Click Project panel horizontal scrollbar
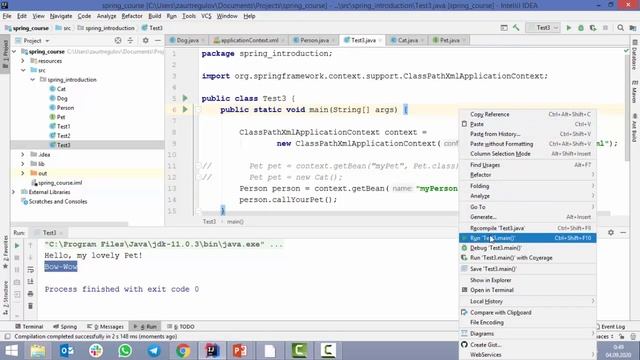This screenshot has height=360, width=640. click(x=69, y=224)
